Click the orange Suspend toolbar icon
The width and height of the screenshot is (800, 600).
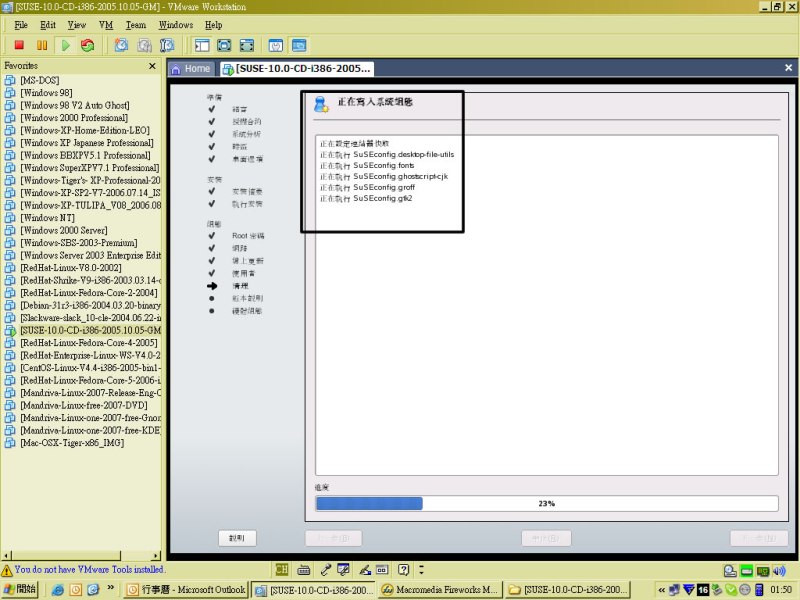tap(42, 45)
